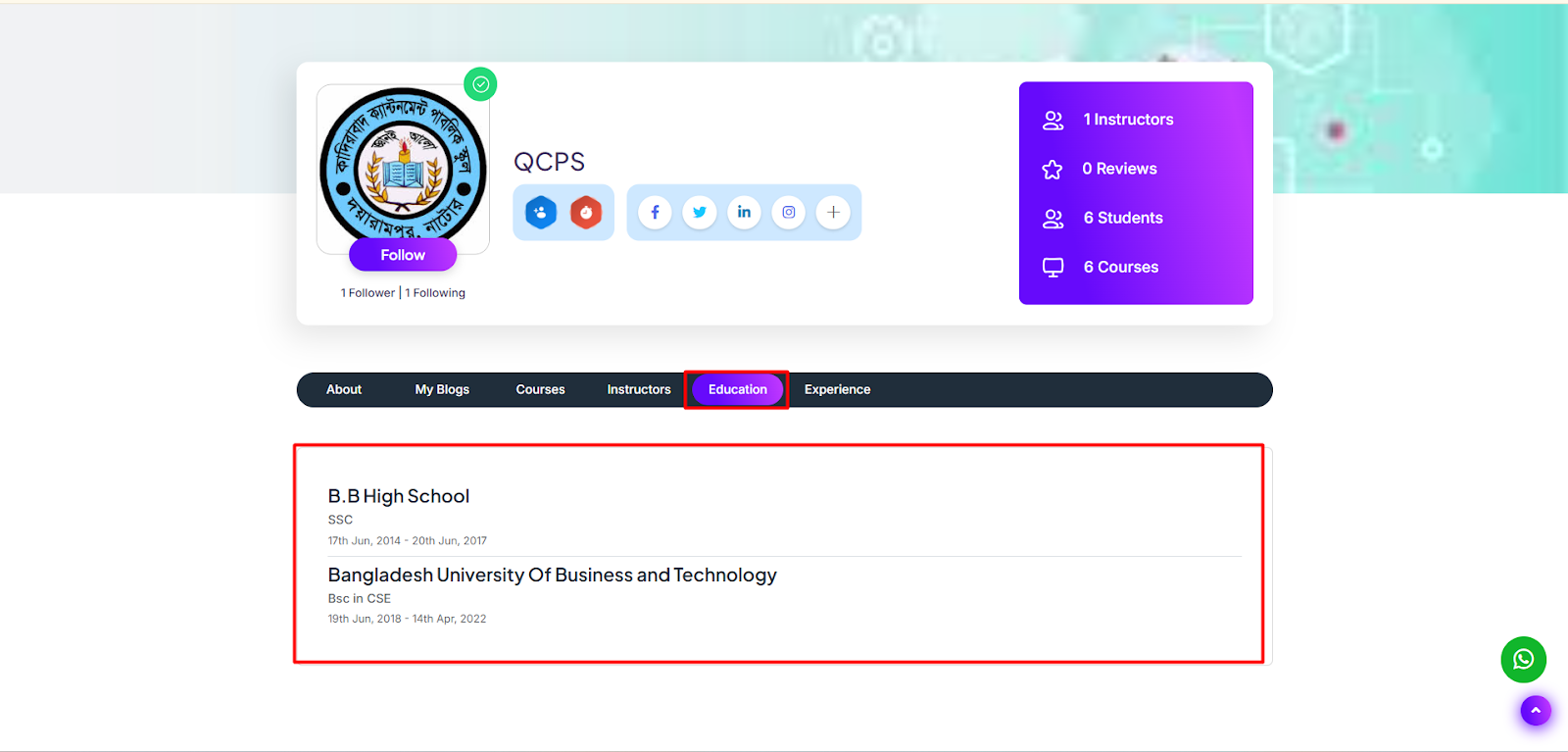
Task: Open the green WhatsApp chat icon
Action: point(1523,660)
